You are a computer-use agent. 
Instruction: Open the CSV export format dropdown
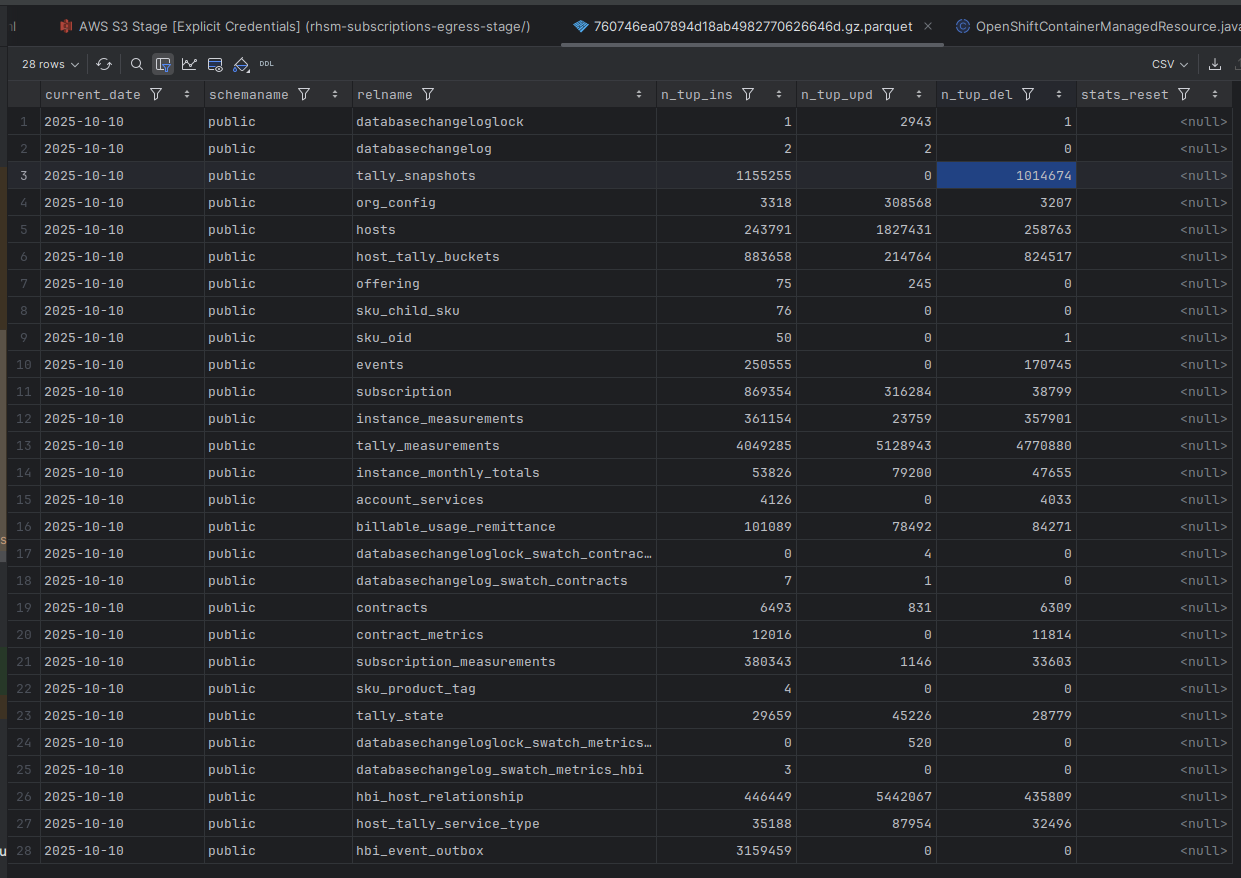(x=1169, y=64)
